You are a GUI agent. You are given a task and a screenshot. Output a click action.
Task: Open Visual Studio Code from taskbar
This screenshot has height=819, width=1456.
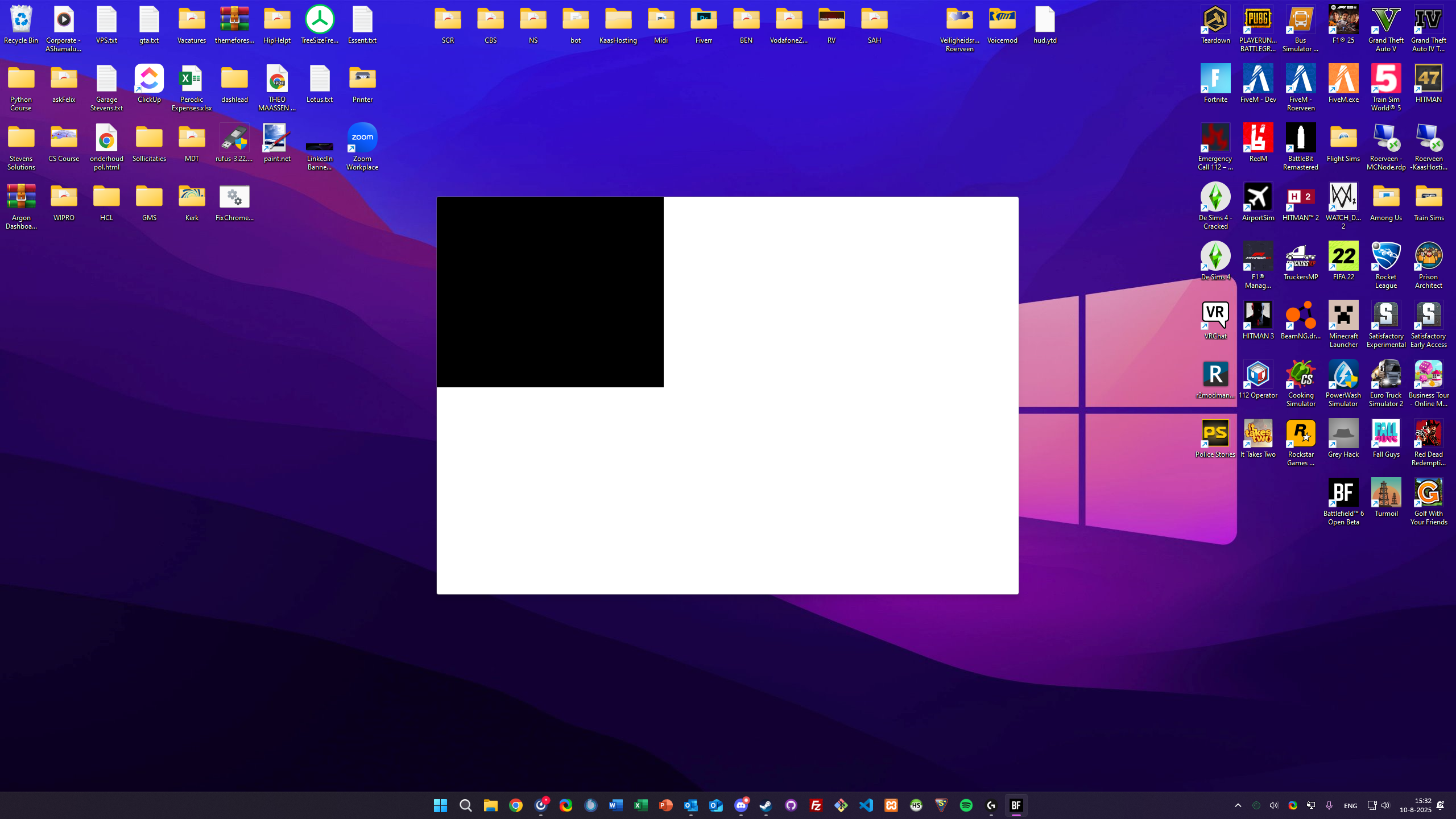(x=866, y=805)
